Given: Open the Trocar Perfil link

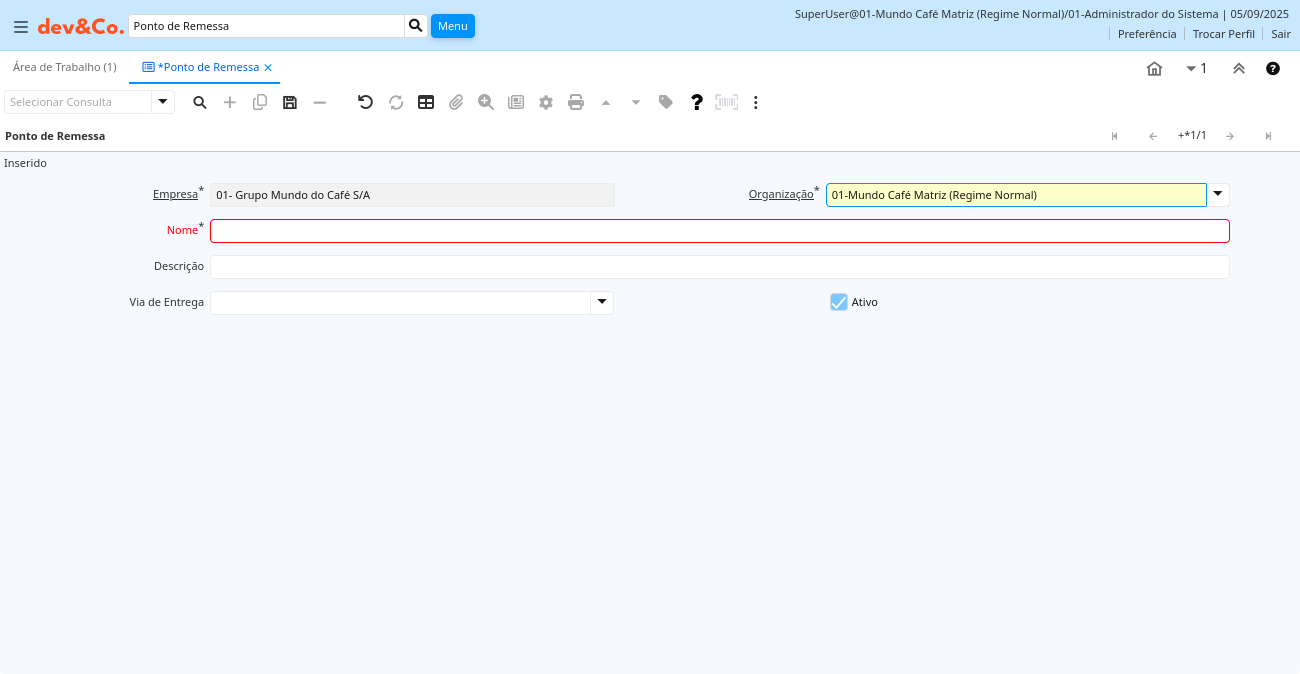Looking at the screenshot, I should (x=1223, y=34).
